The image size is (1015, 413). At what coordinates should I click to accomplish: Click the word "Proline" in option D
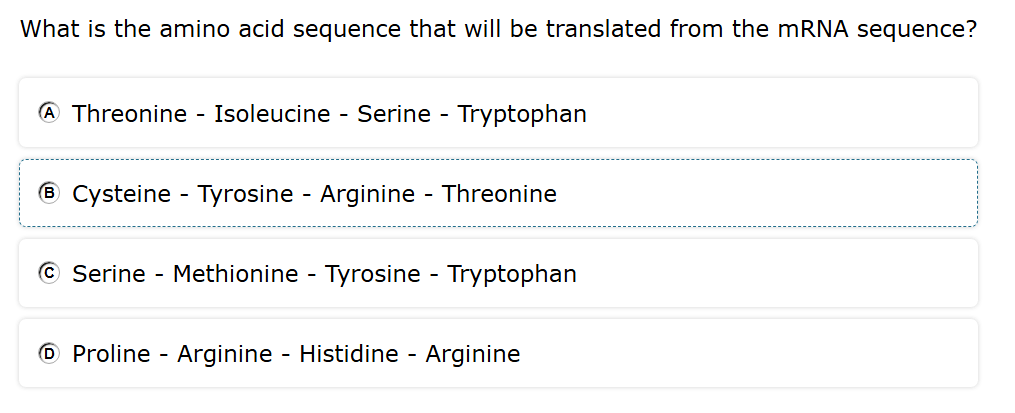pyautogui.click(x=112, y=354)
